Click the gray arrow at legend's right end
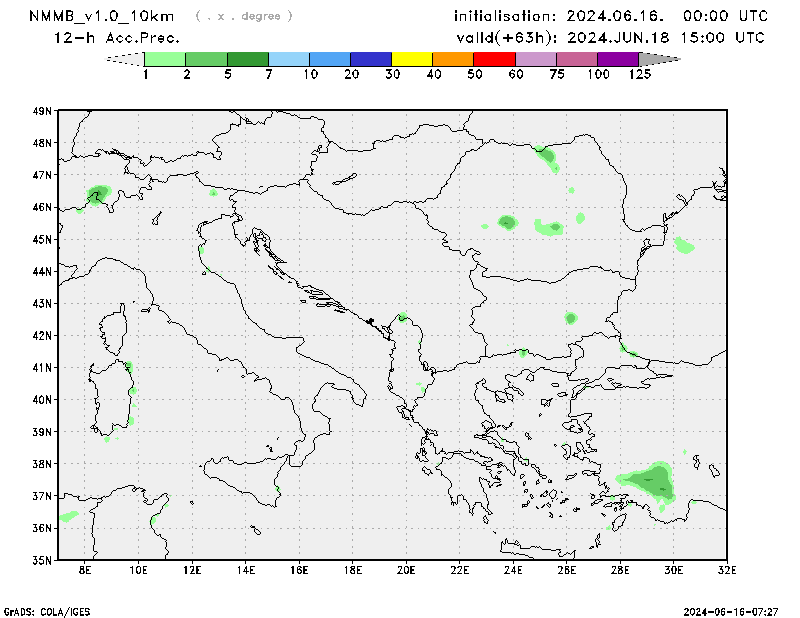The width and height of the screenshot is (800, 618). [657, 59]
